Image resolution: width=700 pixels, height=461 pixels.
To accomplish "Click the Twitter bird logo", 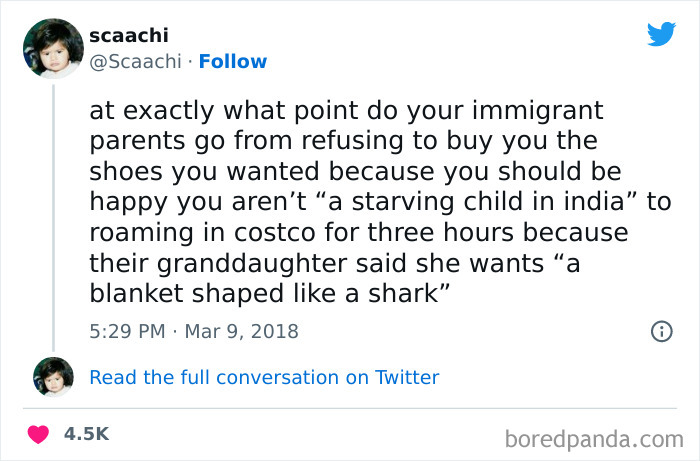I will click(x=661, y=34).
